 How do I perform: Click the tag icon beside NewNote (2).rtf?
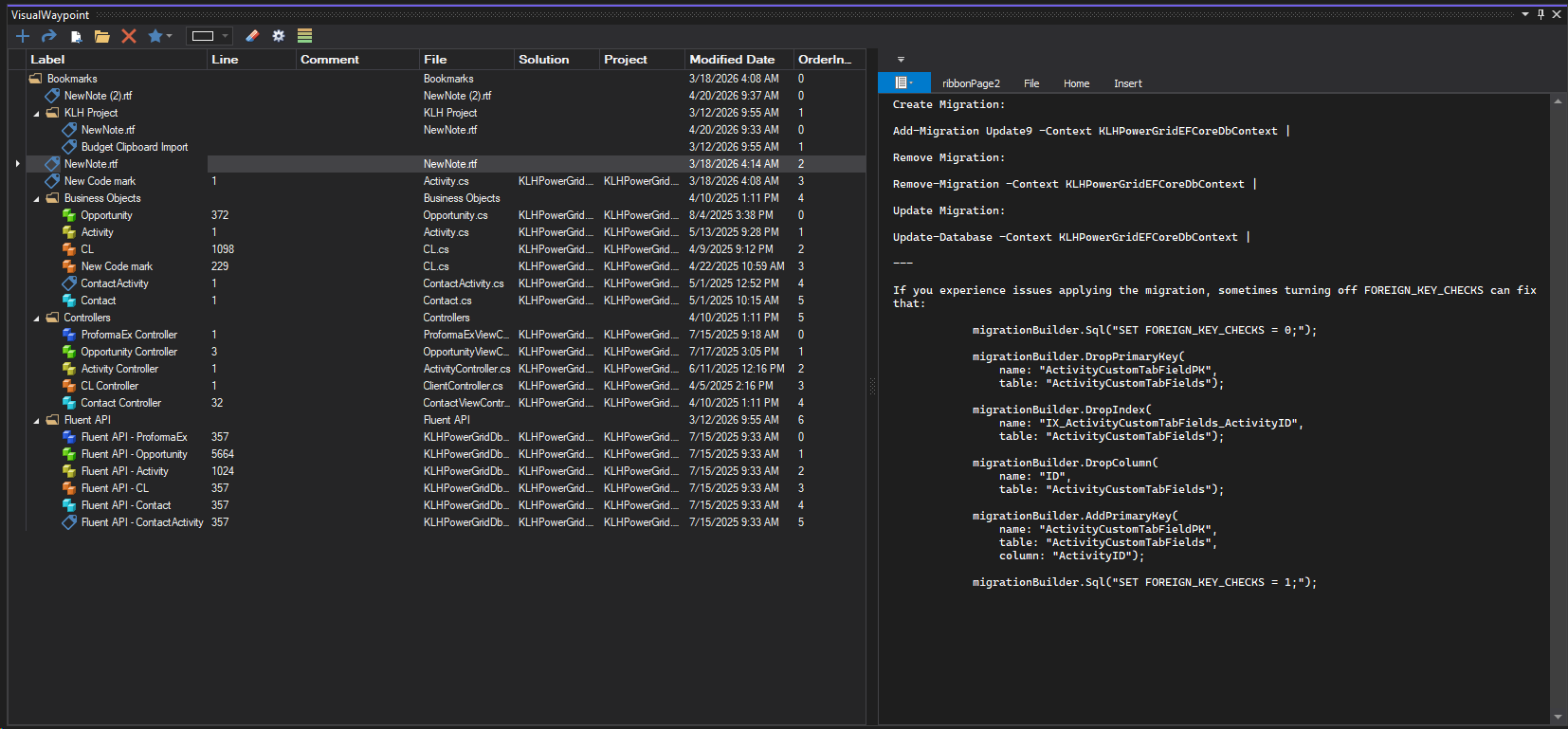pyautogui.click(x=52, y=96)
